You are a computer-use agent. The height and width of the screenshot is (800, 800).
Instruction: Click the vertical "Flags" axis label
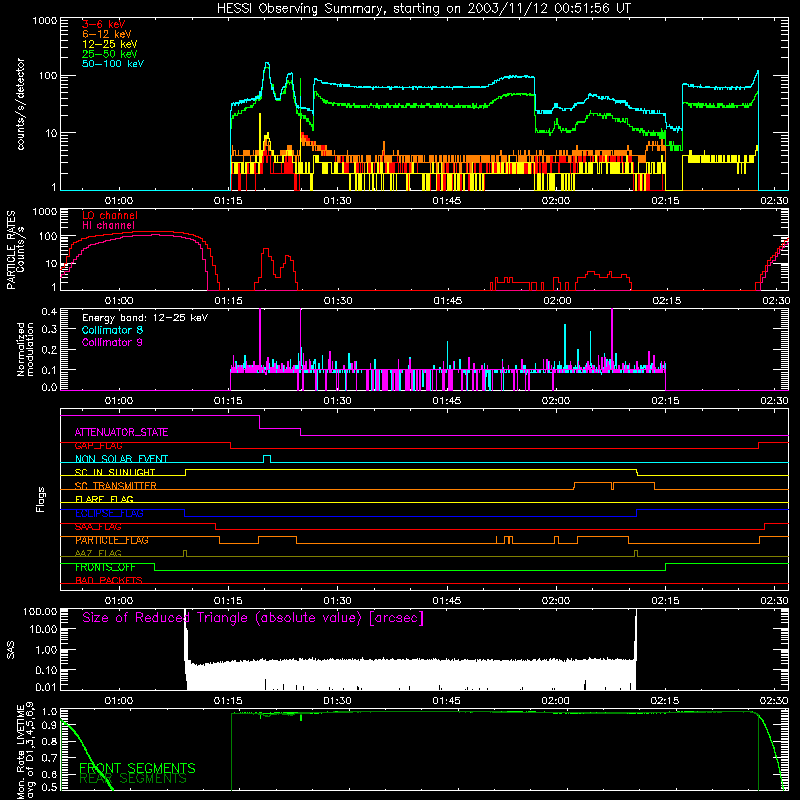(x=41, y=499)
